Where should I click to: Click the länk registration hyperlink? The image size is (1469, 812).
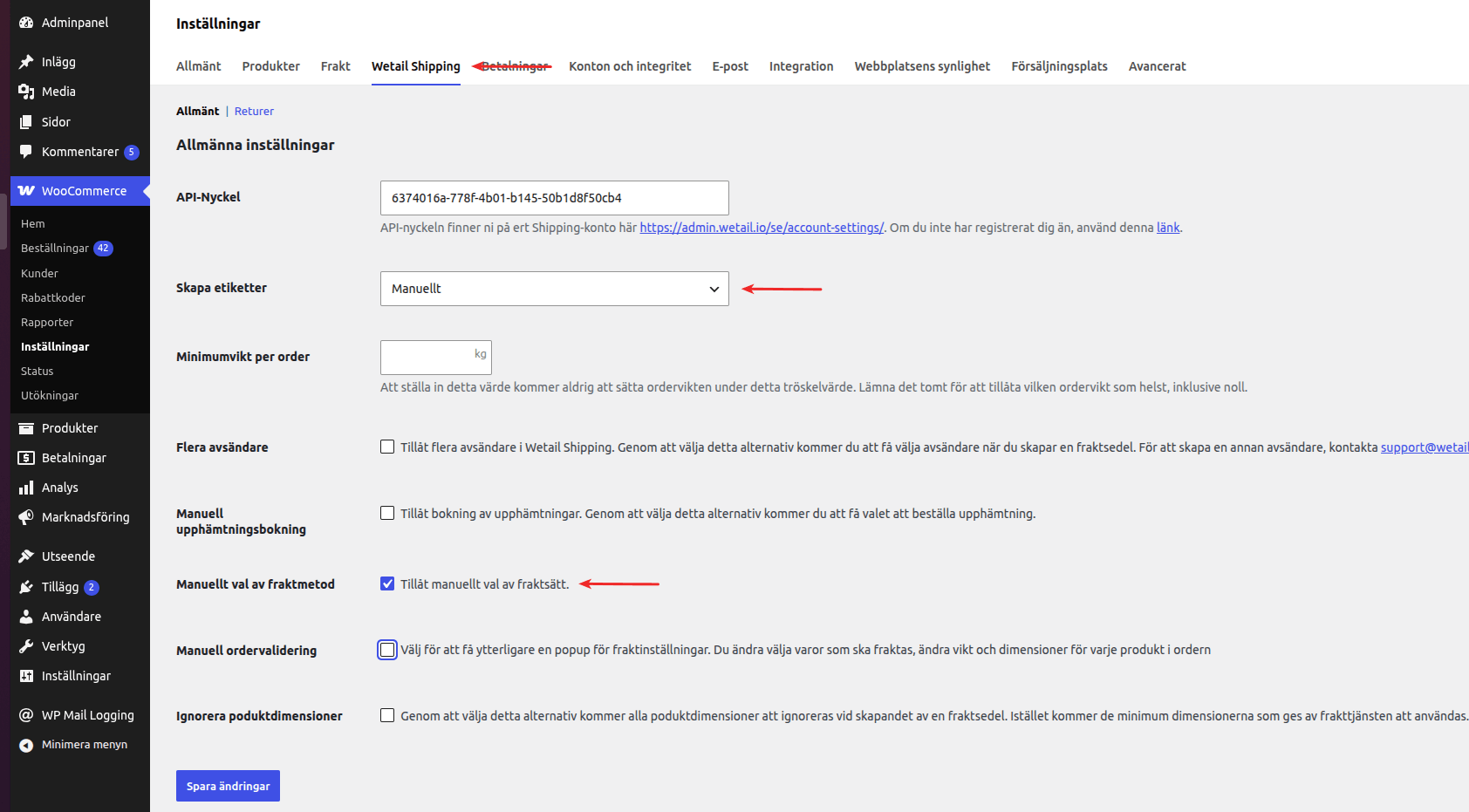[x=1168, y=228]
